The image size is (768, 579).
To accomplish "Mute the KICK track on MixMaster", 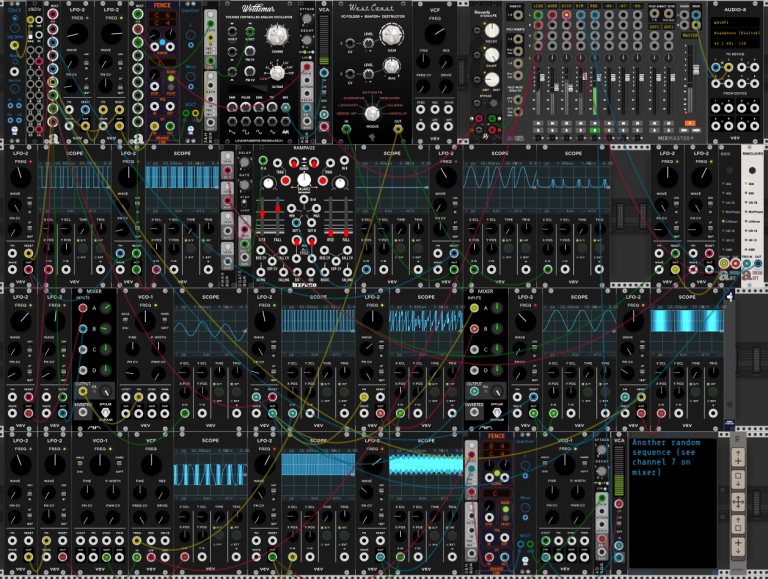I will [x=566, y=124].
